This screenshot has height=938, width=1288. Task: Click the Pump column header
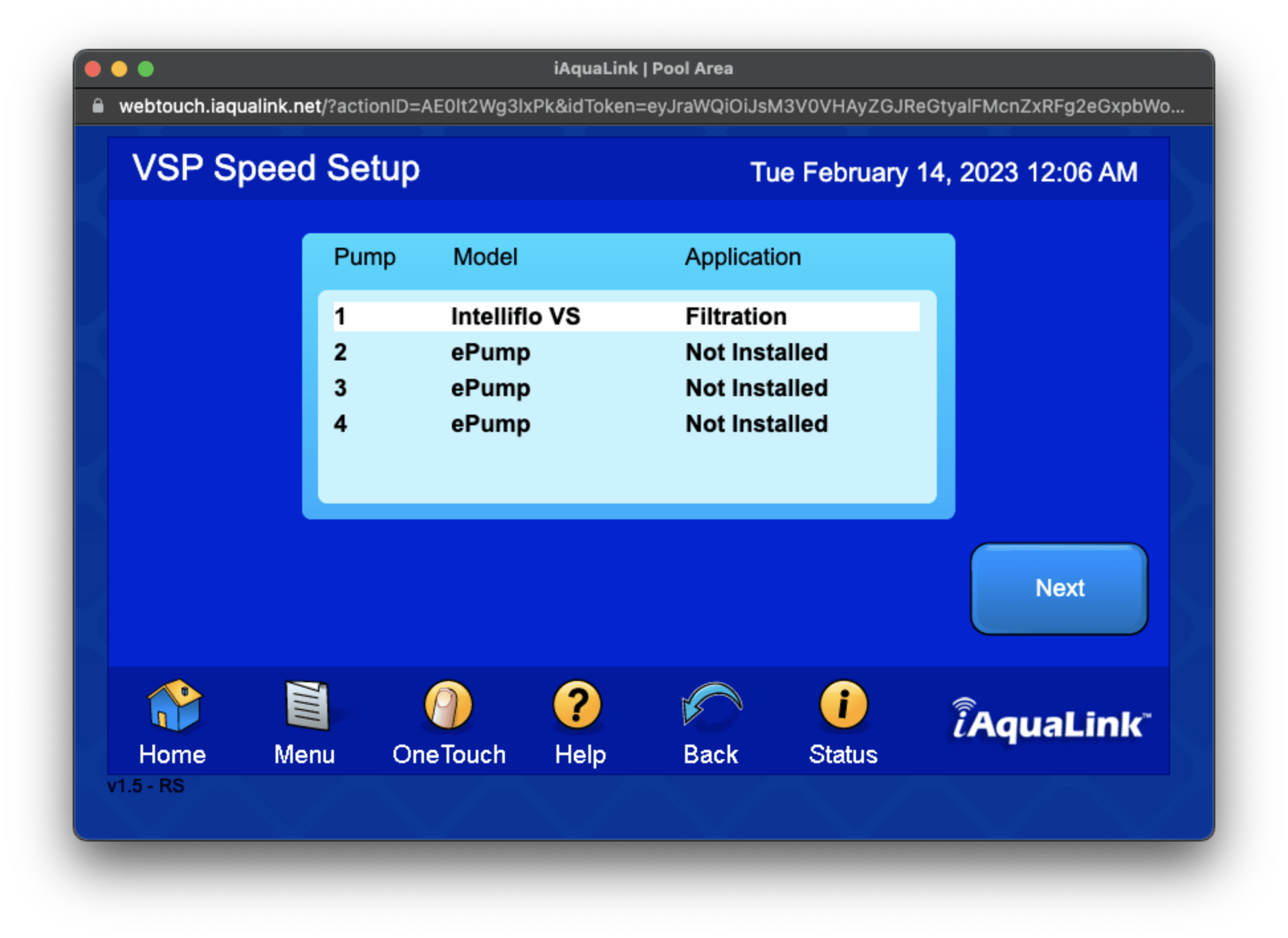(364, 257)
